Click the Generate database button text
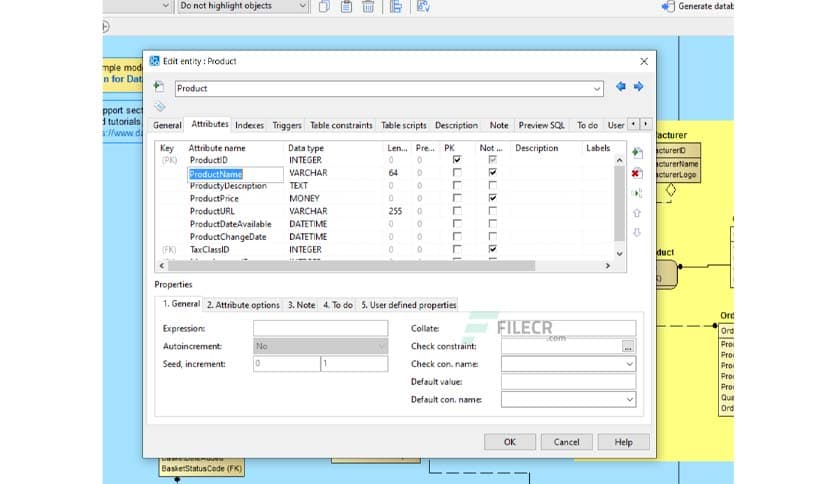 tap(705, 6)
